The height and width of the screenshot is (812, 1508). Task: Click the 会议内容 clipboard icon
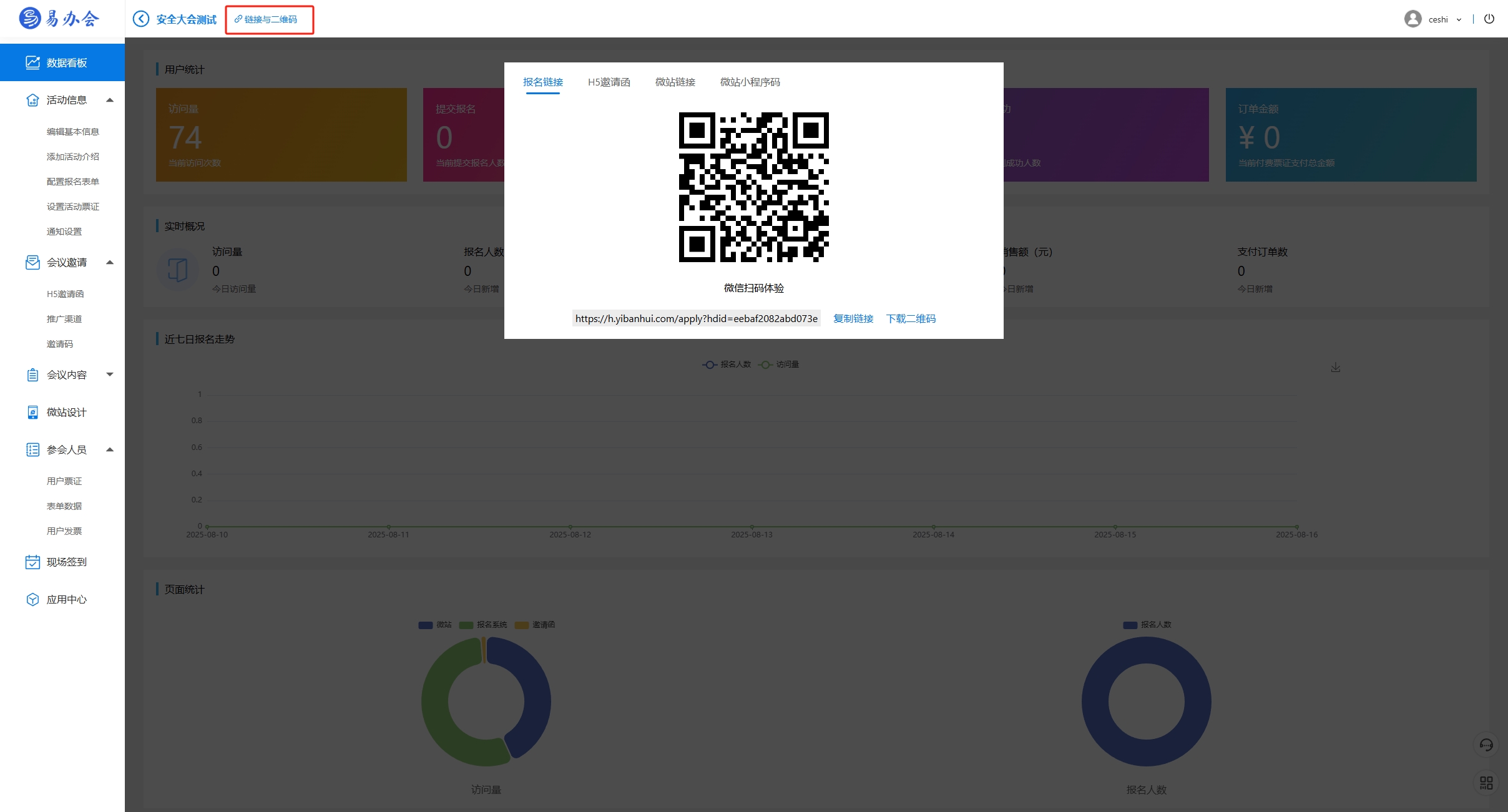tap(32, 374)
